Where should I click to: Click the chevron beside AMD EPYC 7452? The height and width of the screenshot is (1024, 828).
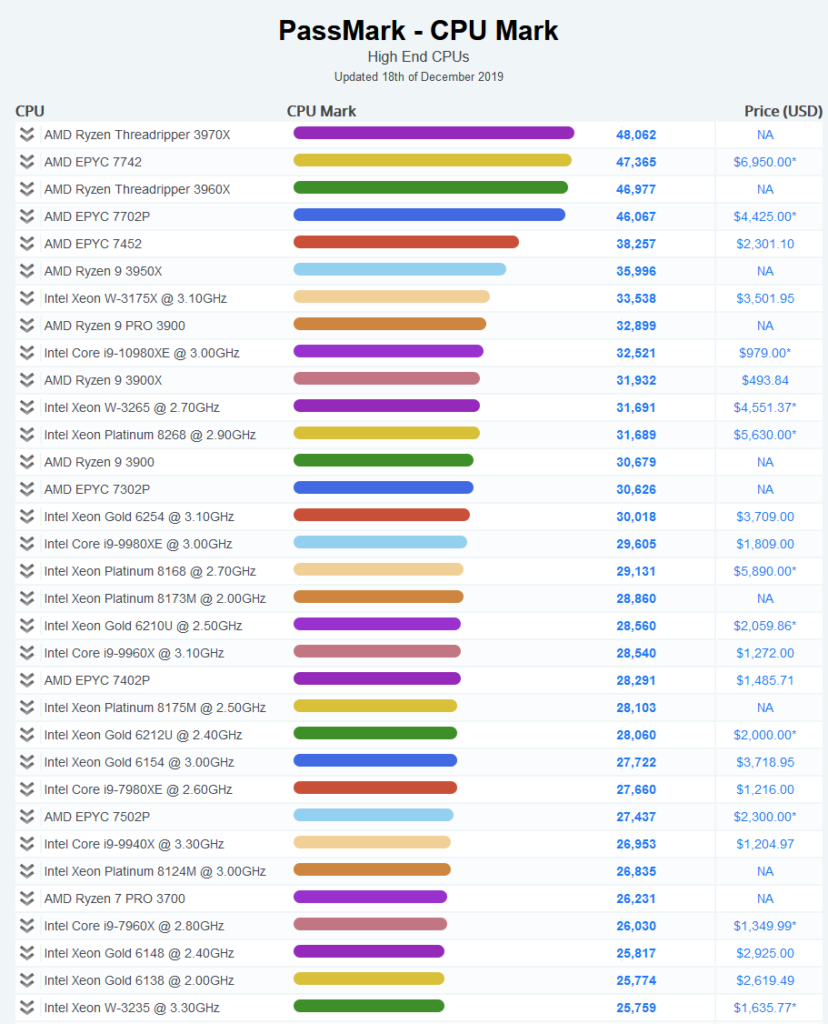click(27, 244)
